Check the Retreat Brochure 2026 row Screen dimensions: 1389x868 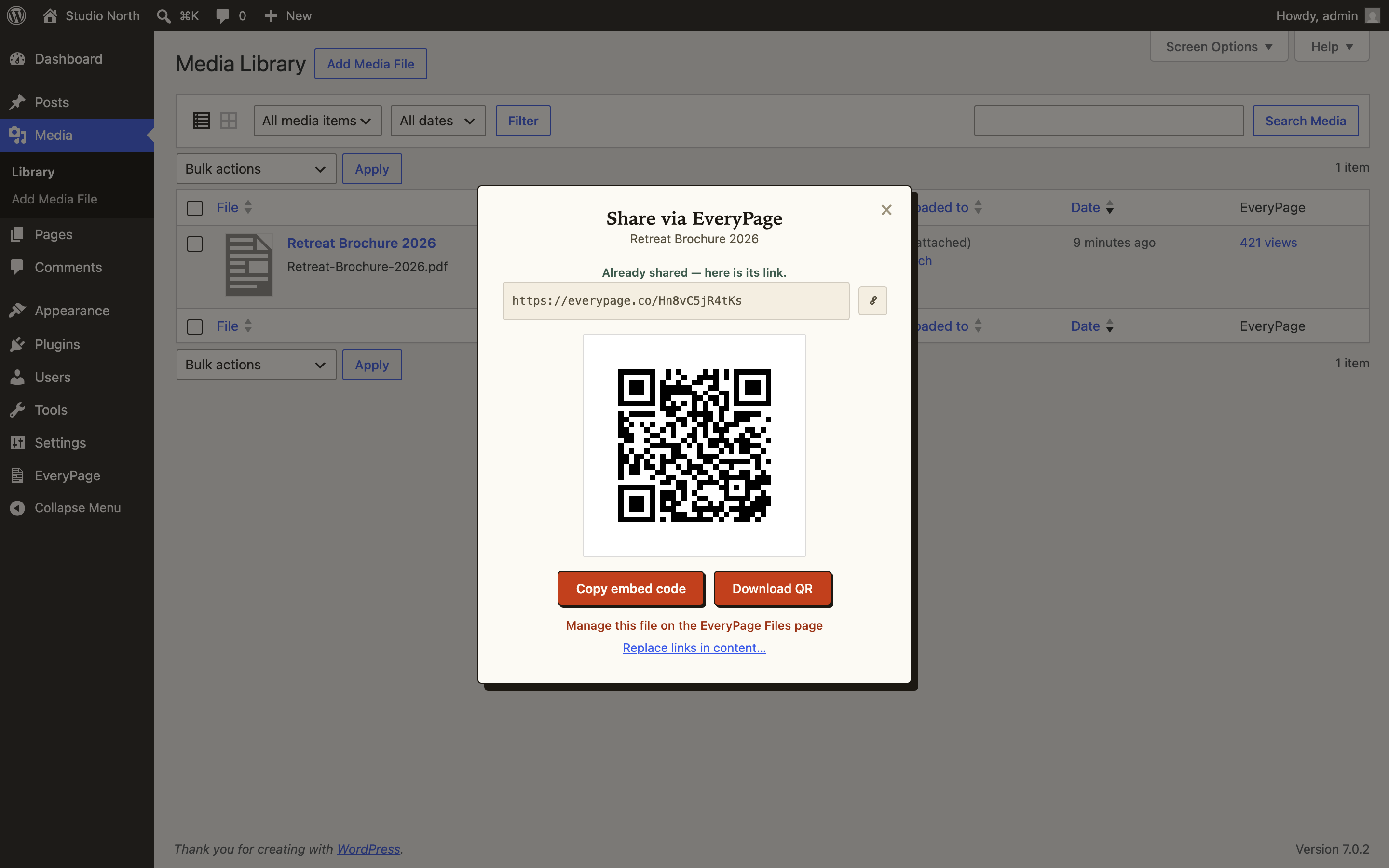[195, 244]
